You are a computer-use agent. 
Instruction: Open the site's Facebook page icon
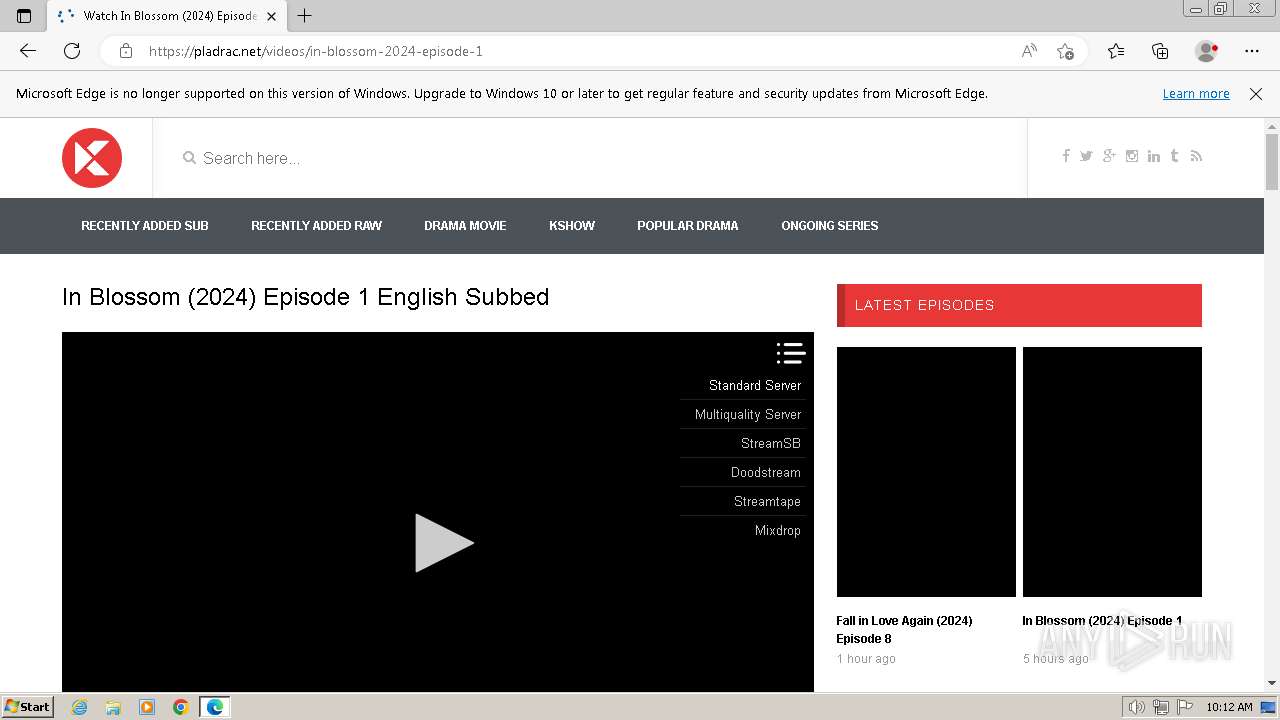[1066, 156]
